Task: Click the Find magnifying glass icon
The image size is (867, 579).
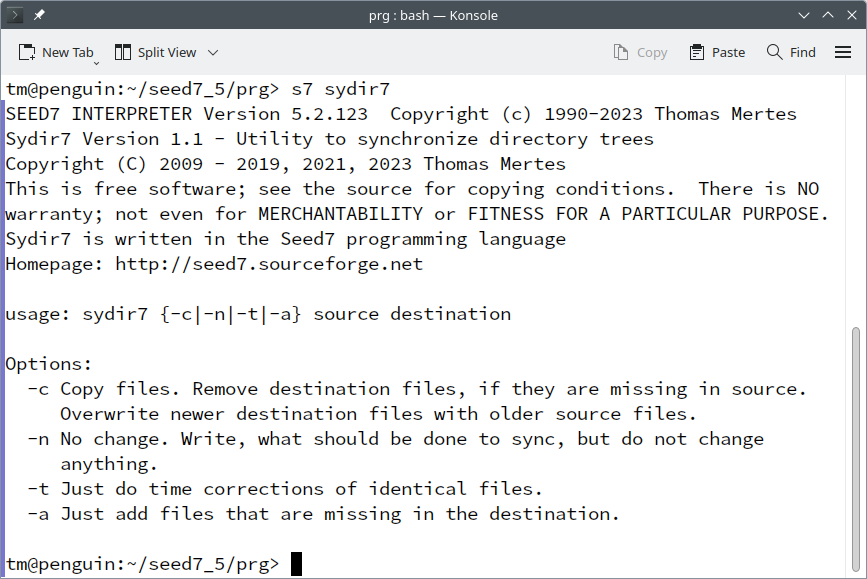Action: (x=775, y=53)
